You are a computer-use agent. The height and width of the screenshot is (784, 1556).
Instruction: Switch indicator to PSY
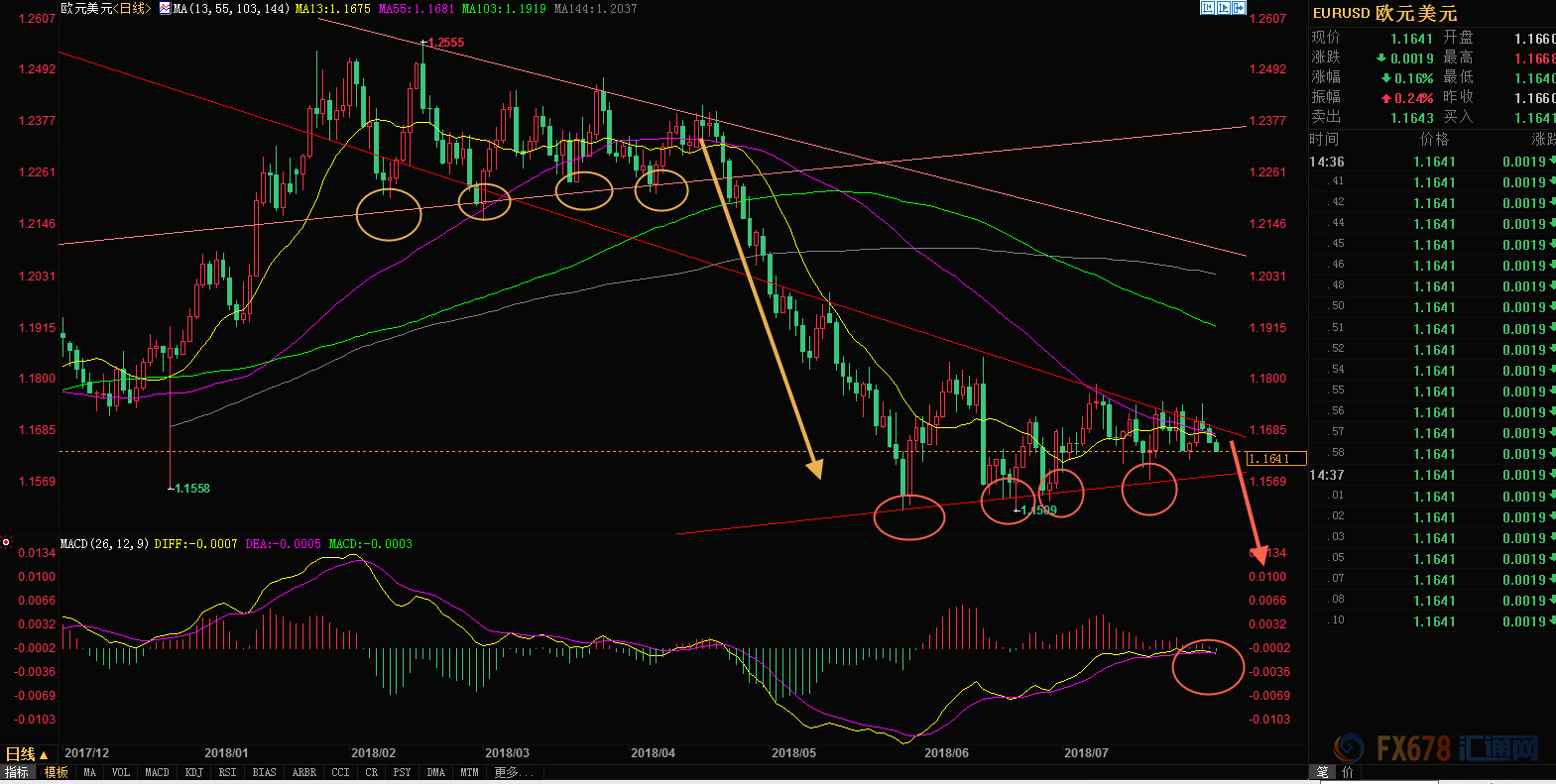coord(402,772)
